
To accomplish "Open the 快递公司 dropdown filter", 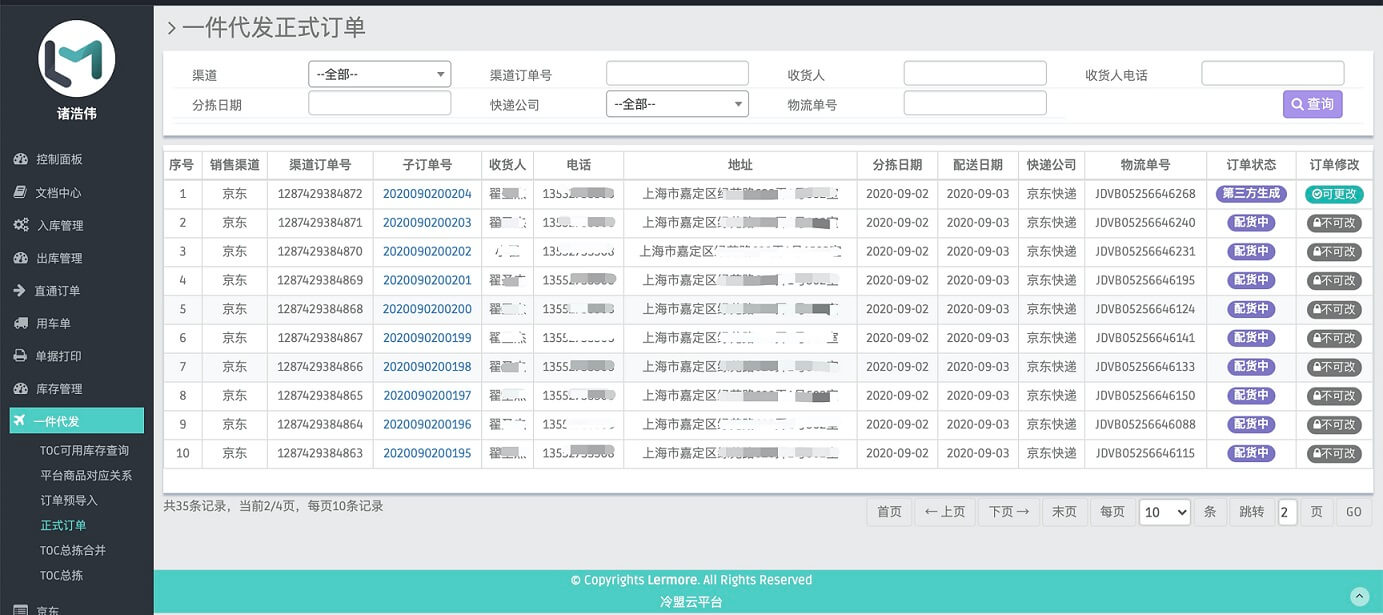I will pyautogui.click(x=677, y=104).
